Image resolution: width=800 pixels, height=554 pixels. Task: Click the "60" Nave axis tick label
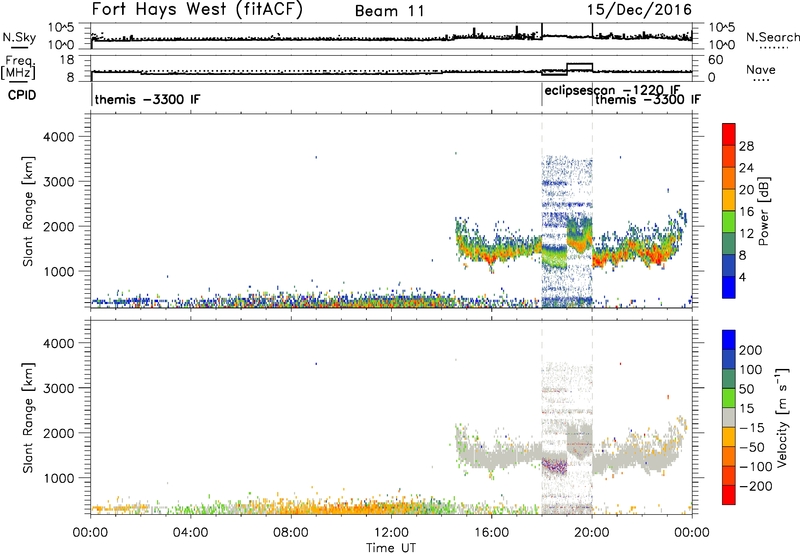click(716, 60)
